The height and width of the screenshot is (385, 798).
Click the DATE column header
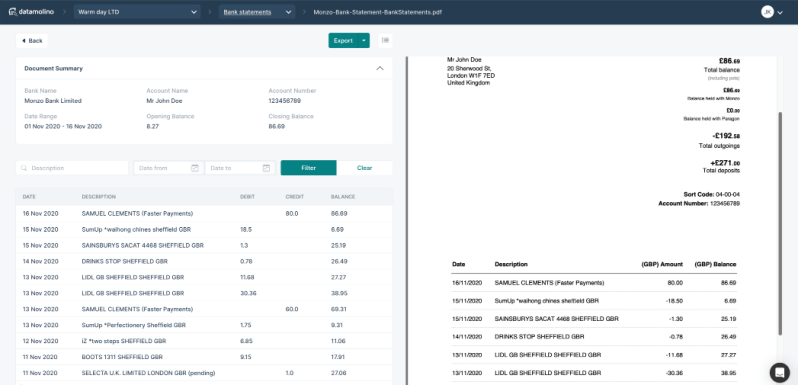(x=29, y=197)
